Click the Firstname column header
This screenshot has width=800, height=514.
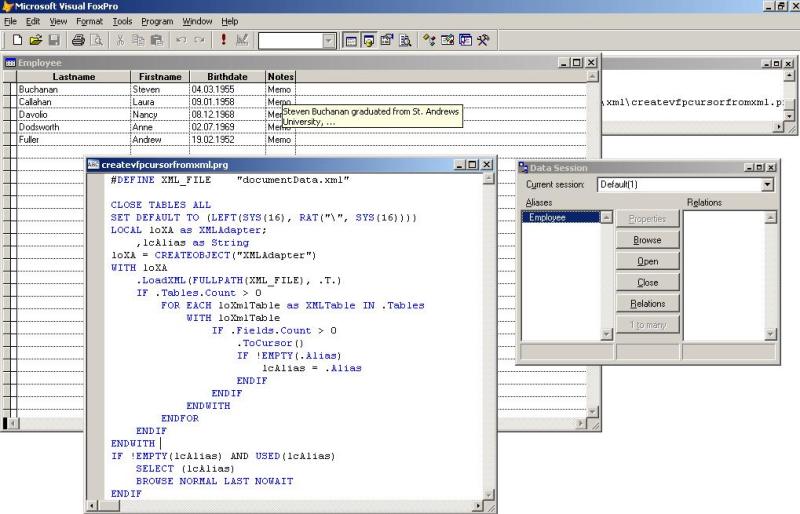pos(160,77)
